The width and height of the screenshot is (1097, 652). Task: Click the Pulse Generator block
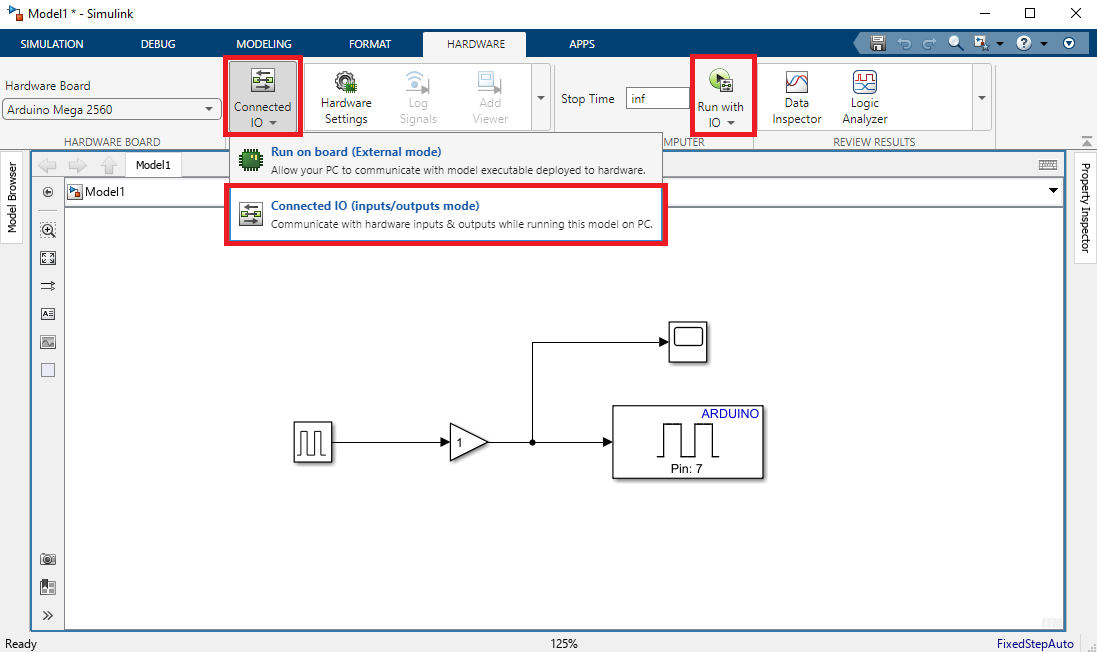tap(313, 442)
